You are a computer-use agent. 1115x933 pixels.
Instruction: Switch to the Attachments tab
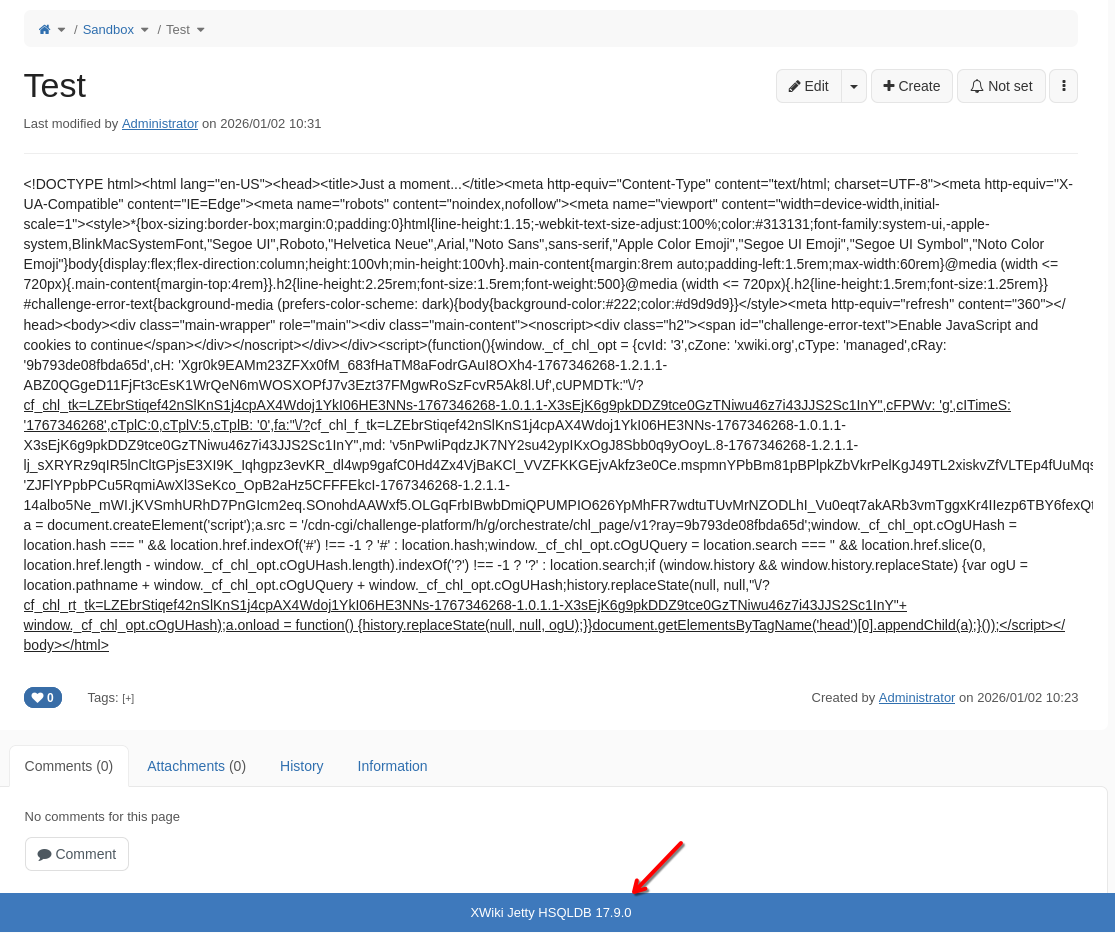coord(196,766)
